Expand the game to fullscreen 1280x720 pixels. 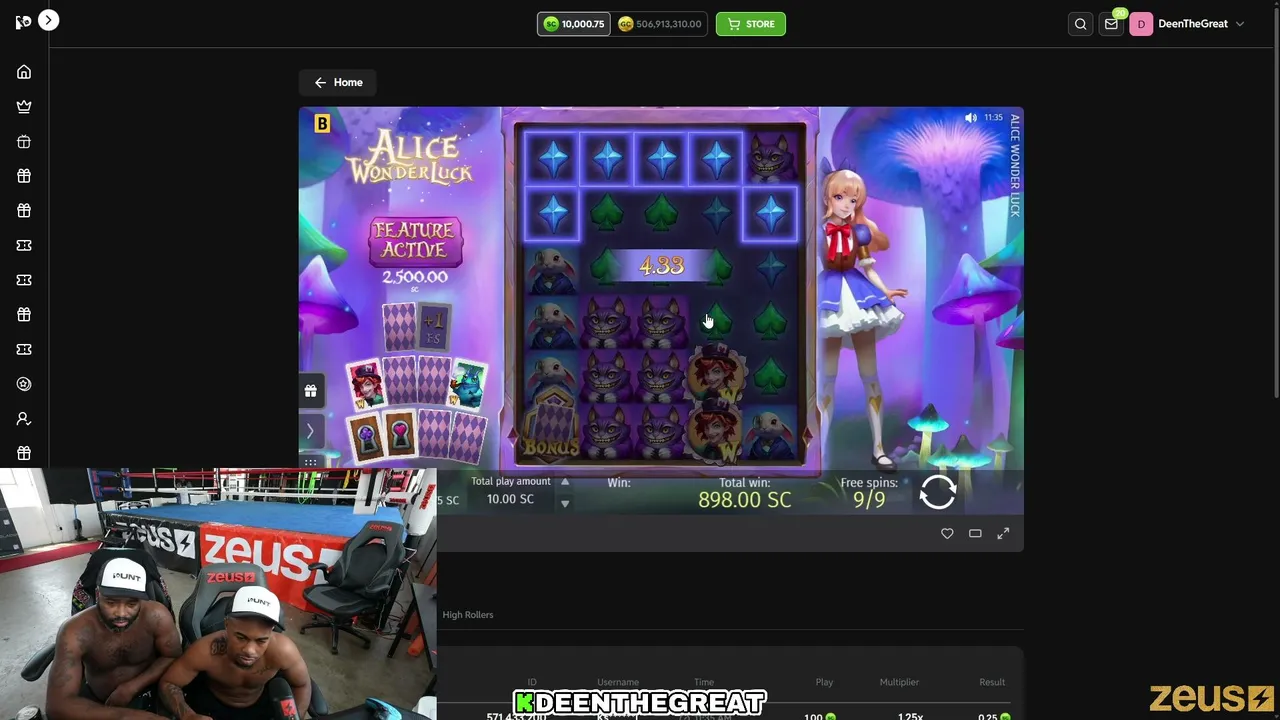[x=1003, y=534]
